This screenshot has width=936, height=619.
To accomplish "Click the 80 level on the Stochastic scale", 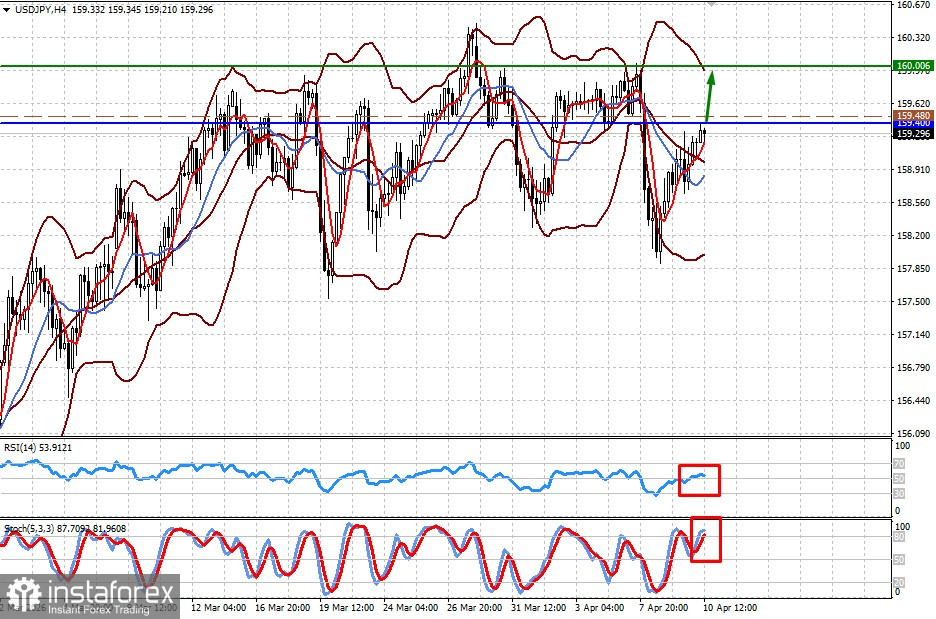I will coord(900,537).
